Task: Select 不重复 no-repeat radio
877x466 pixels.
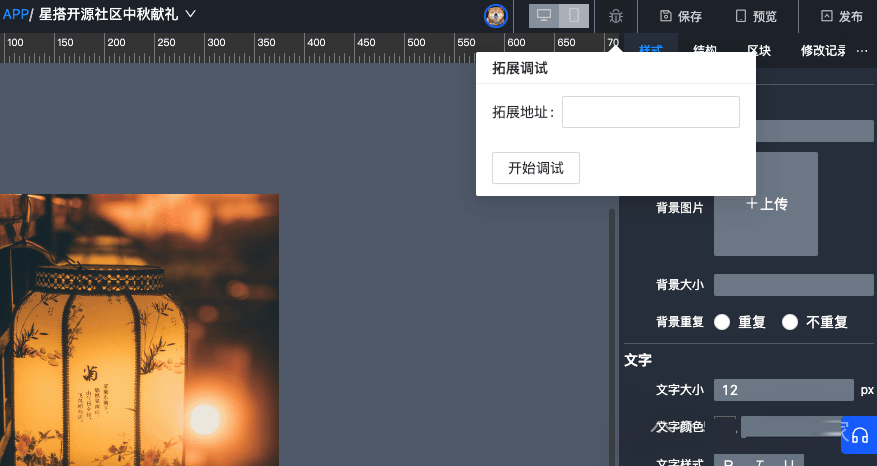Action: point(790,322)
